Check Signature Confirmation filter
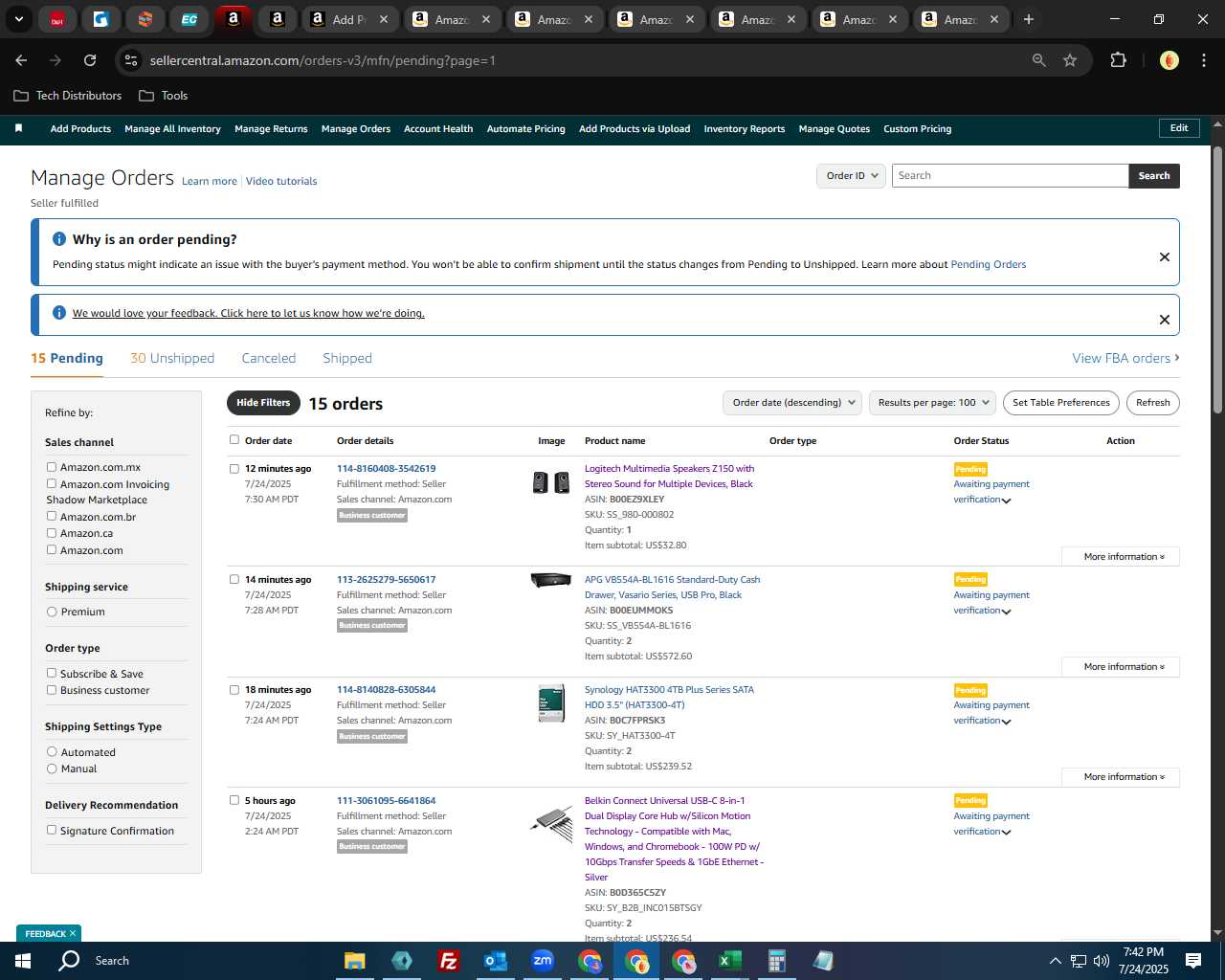This screenshot has height=980, width=1225. (52, 830)
